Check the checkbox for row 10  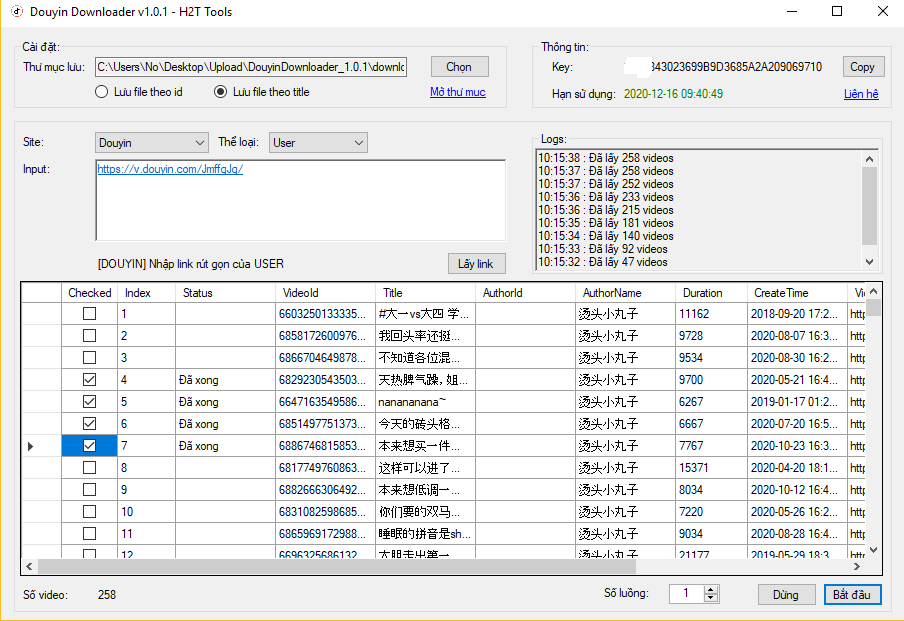point(89,511)
